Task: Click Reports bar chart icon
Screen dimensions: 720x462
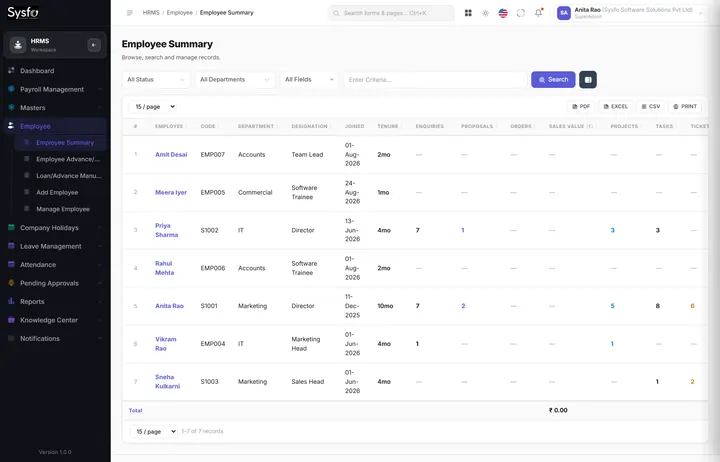Action: (x=11, y=301)
